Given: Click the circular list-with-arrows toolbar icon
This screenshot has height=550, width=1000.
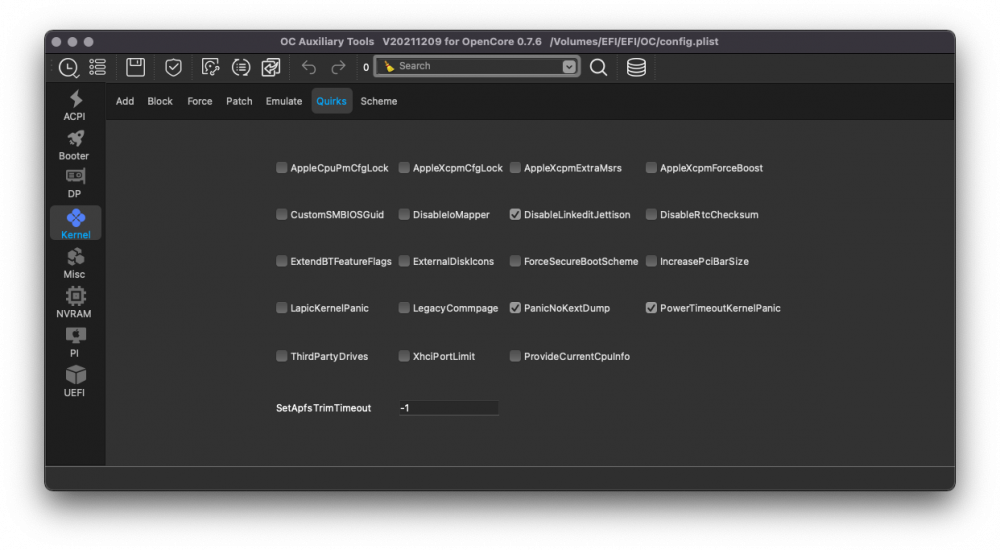Looking at the screenshot, I should [x=240, y=67].
